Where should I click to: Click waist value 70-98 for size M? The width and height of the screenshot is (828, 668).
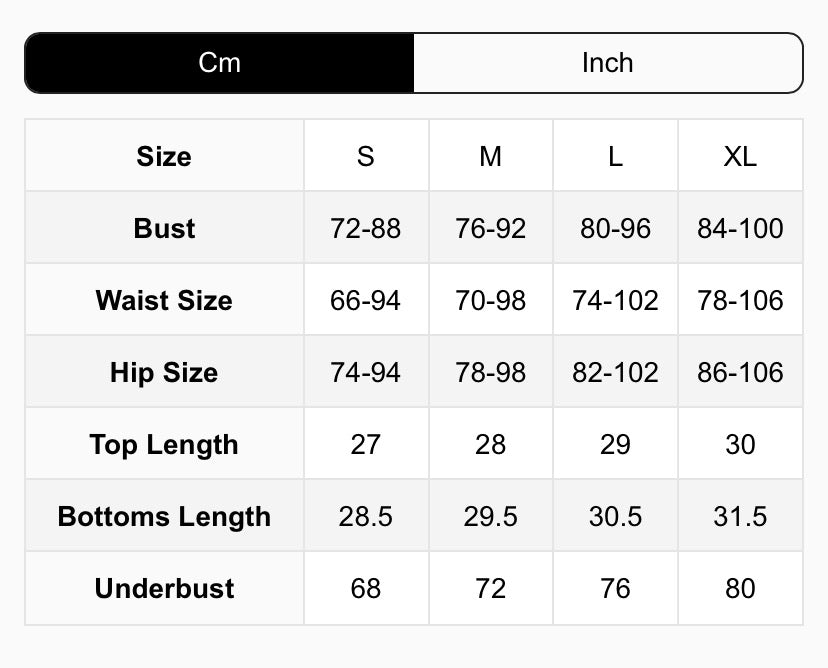(490, 300)
